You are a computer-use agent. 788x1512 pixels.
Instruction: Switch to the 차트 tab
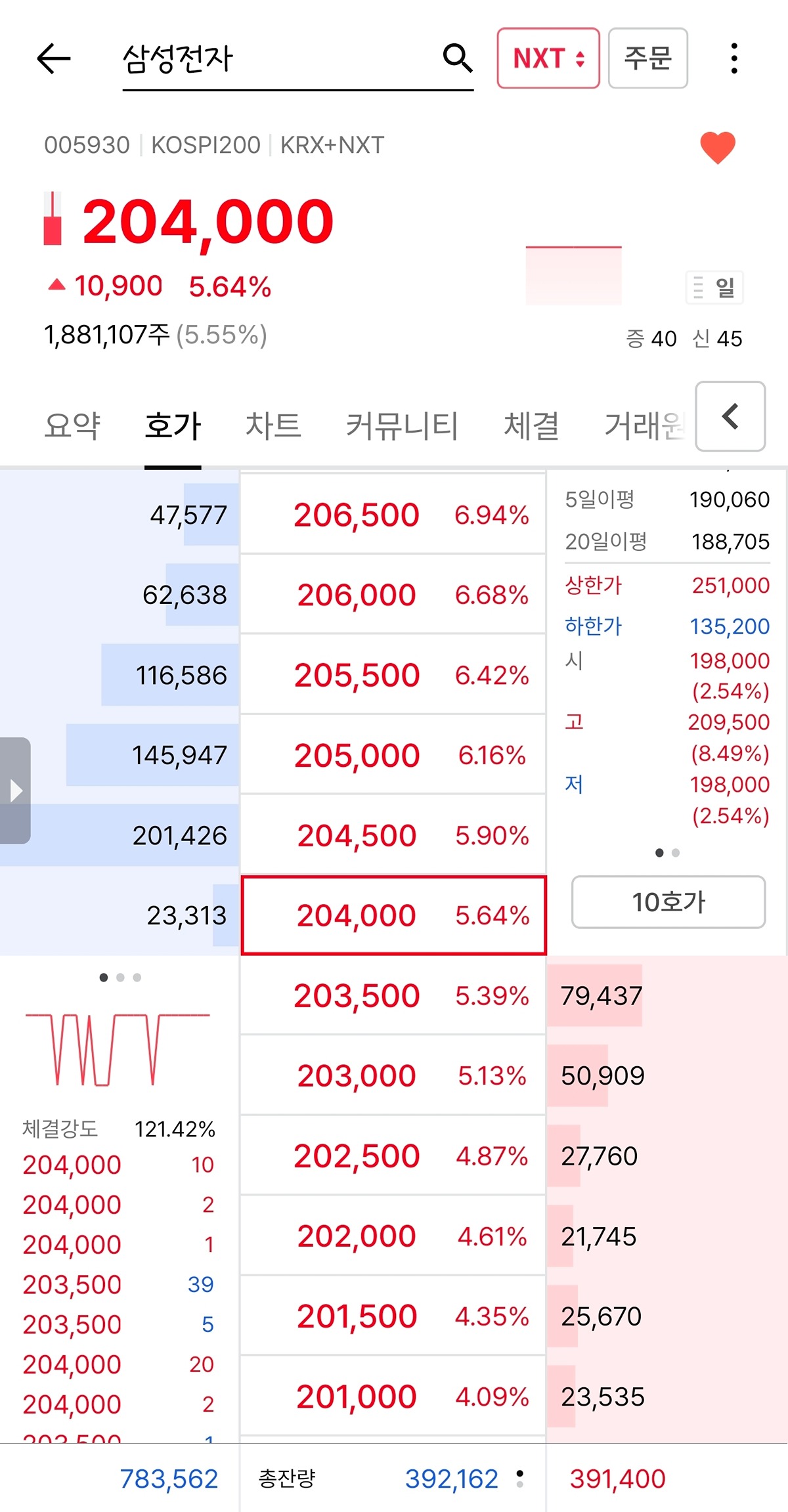pyautogui.click(x=273, y=425)
